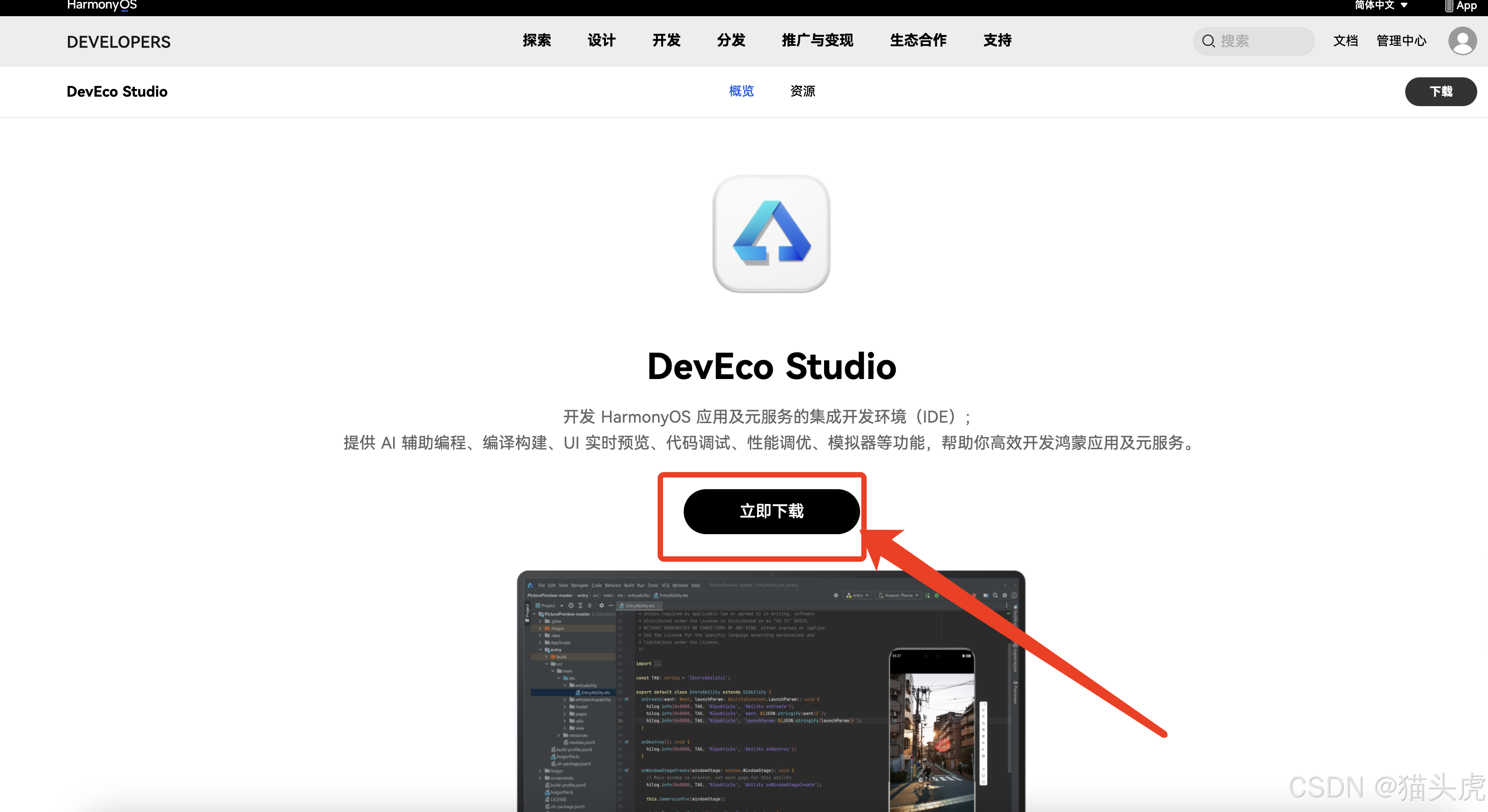Click the IDE screenshot preview image
The image size is (1488, 812).
[x=771, y=691]
